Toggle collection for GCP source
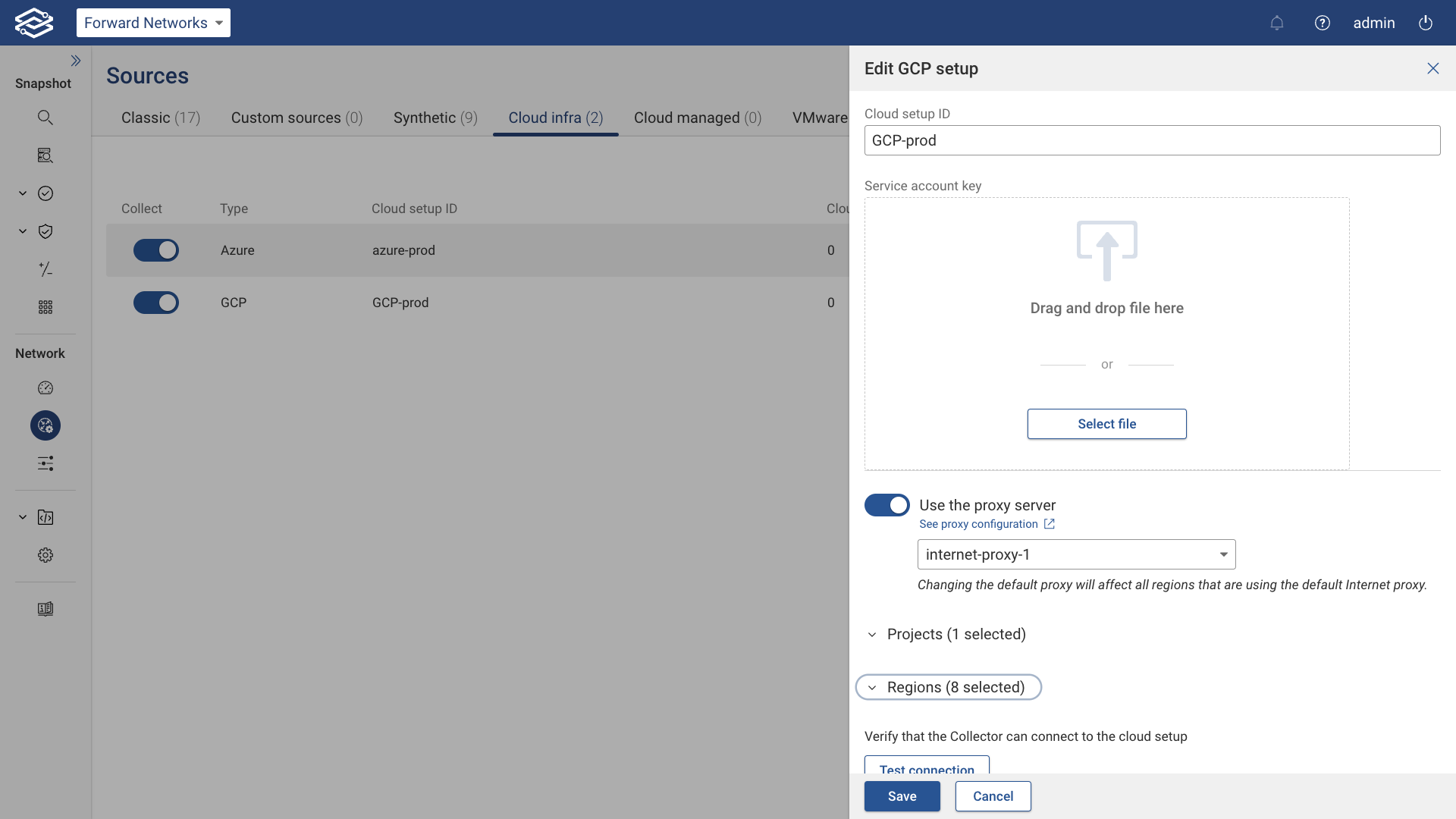This screenshot has height=819, width=1456. [156, 303]
